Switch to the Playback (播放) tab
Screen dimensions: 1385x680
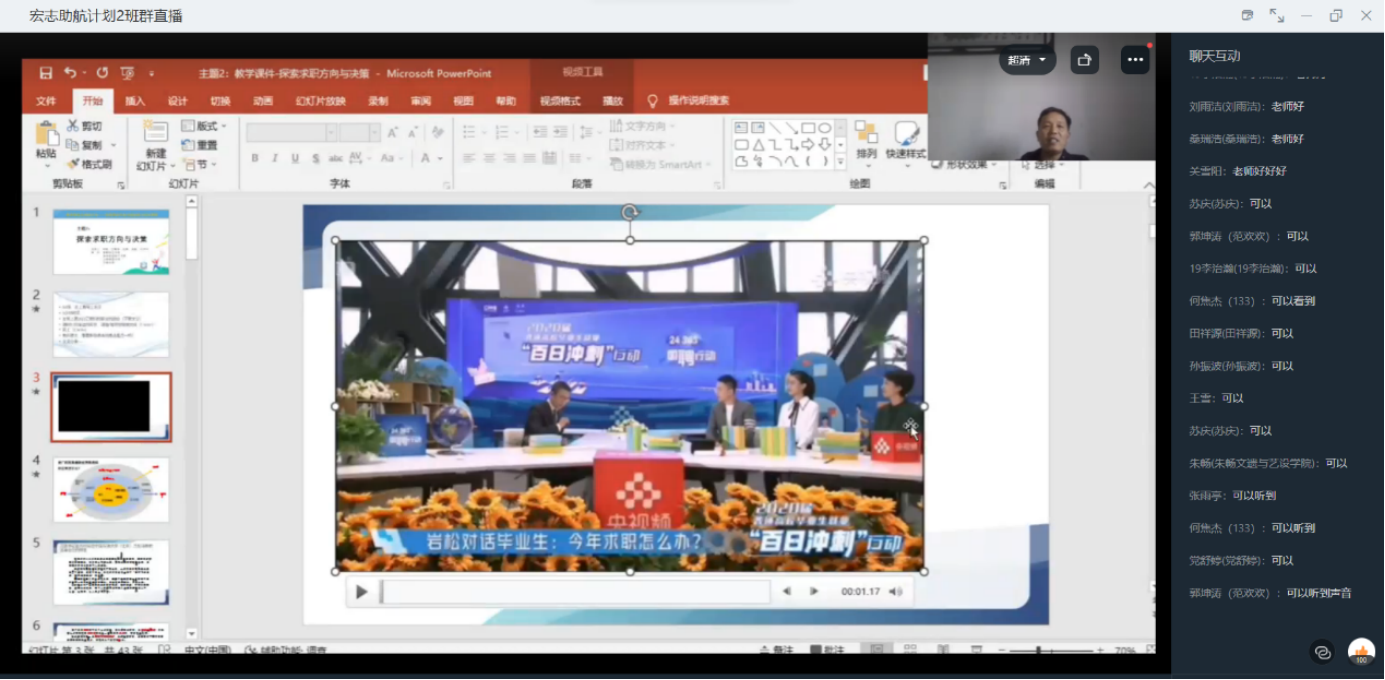click(612, 101)
